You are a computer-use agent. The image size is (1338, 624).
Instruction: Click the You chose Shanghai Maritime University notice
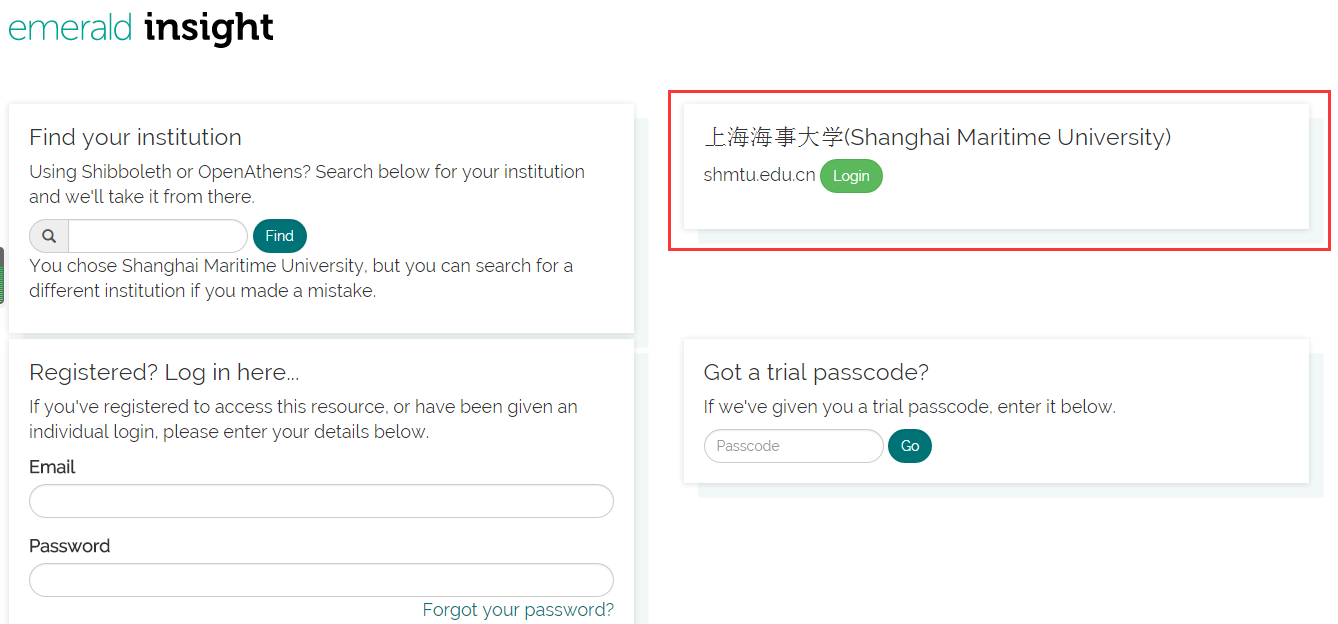301,278
